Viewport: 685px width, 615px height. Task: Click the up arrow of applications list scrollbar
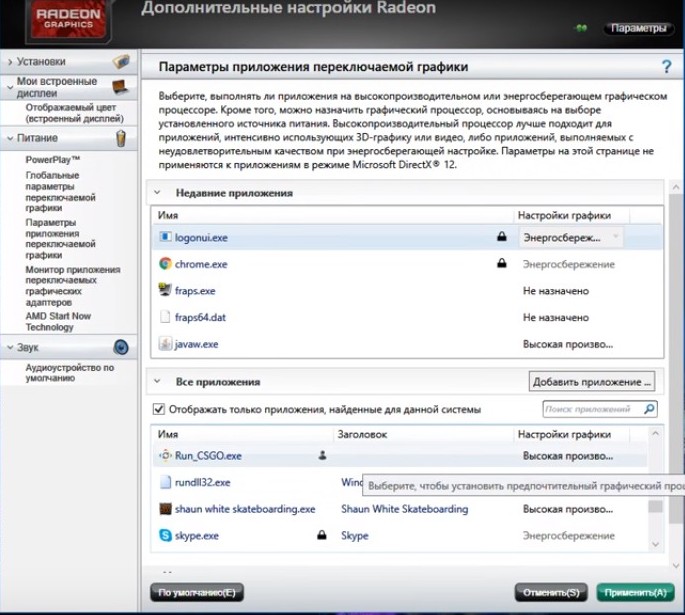[x=655, y=433]
